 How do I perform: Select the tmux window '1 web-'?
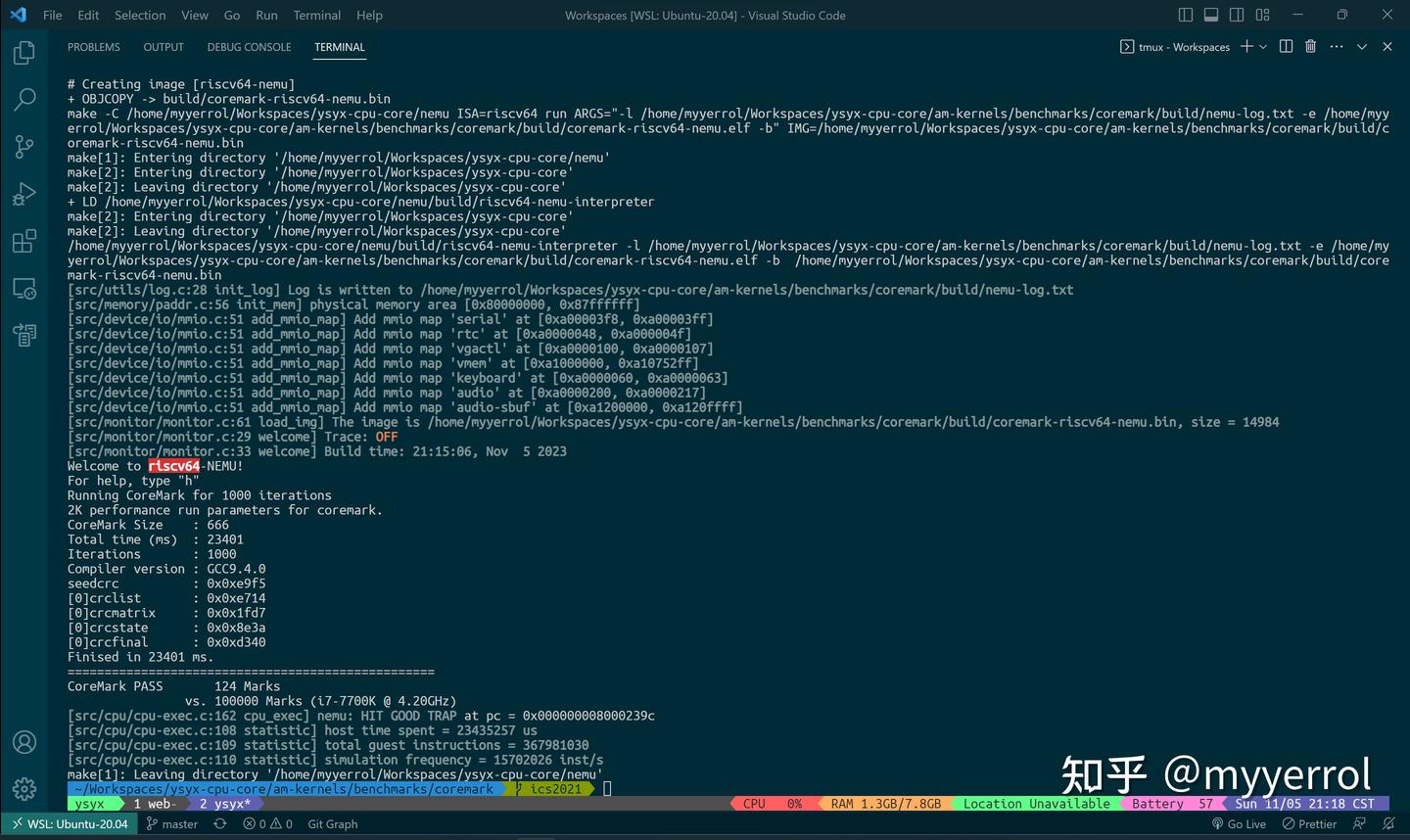155,804
